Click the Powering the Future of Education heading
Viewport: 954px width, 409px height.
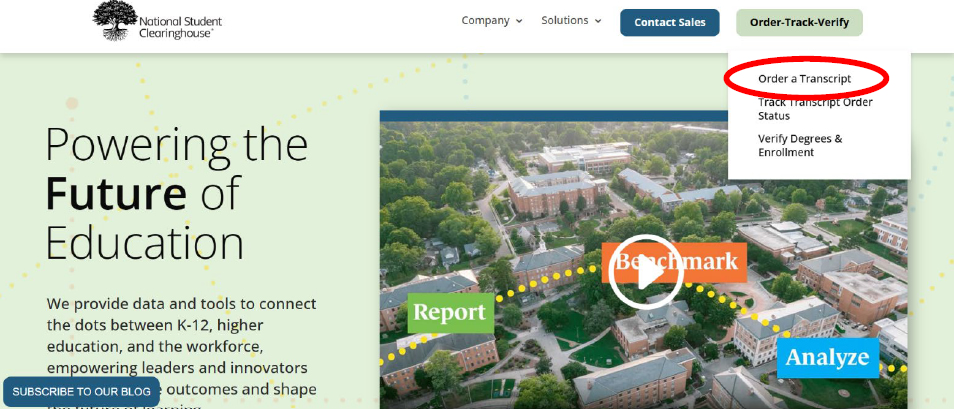pos(176,194)
